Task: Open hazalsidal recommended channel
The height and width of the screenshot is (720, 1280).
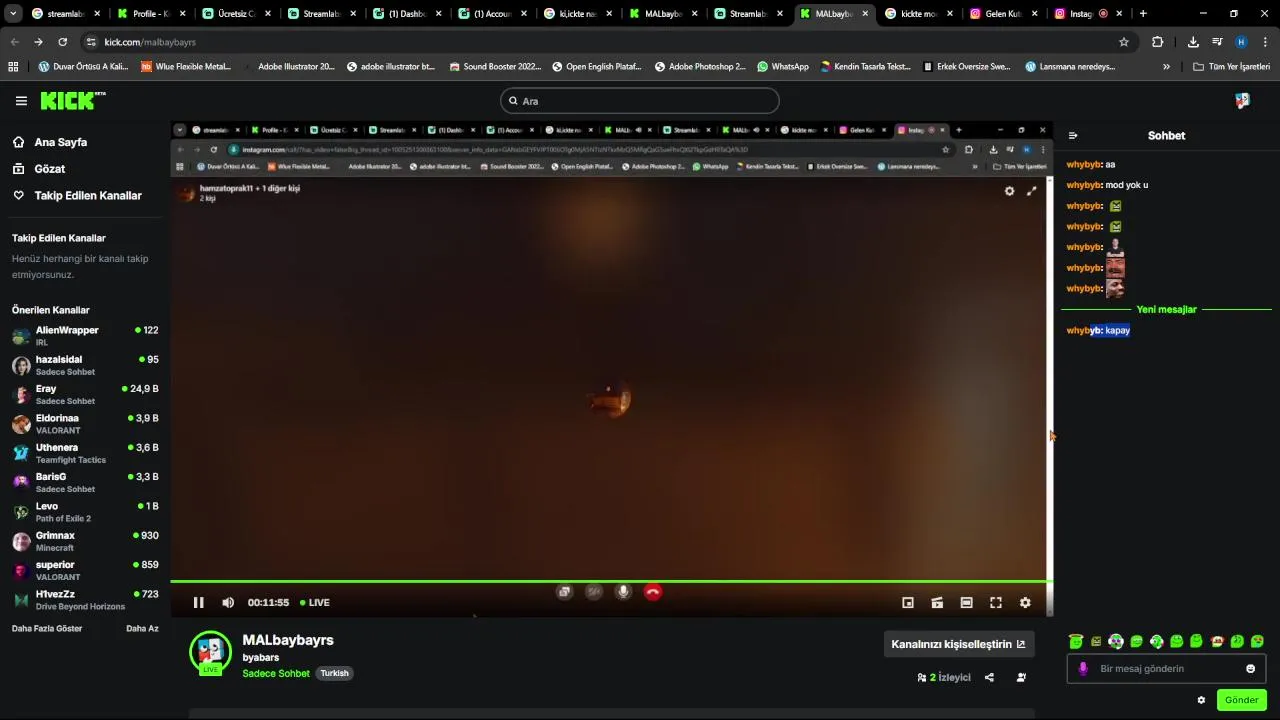Action: tap(85, 365)
